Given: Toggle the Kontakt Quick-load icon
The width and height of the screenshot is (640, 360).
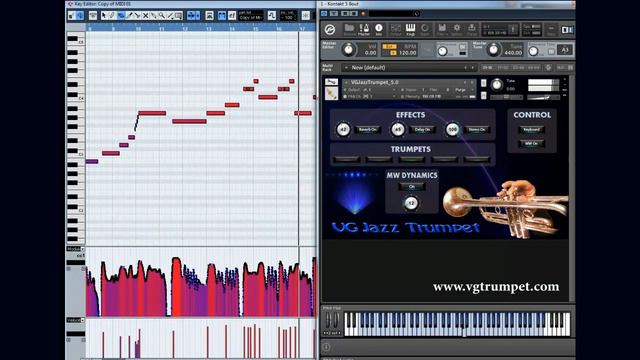Looking at the screenshot, I should click(425, 29).
